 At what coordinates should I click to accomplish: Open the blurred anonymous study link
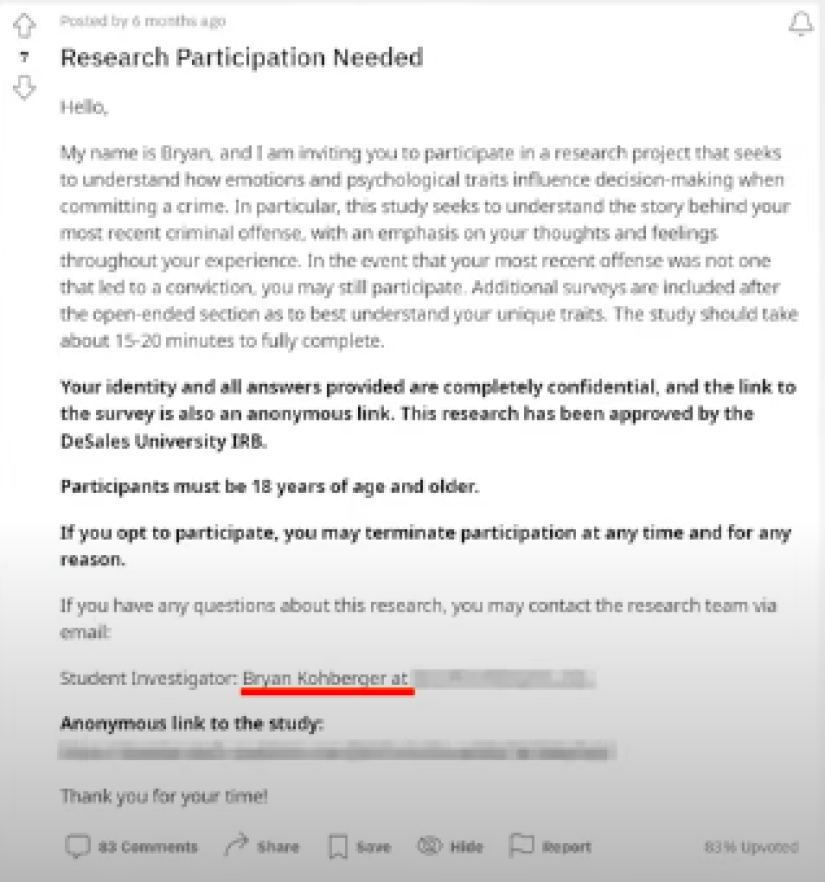point(337,751)
